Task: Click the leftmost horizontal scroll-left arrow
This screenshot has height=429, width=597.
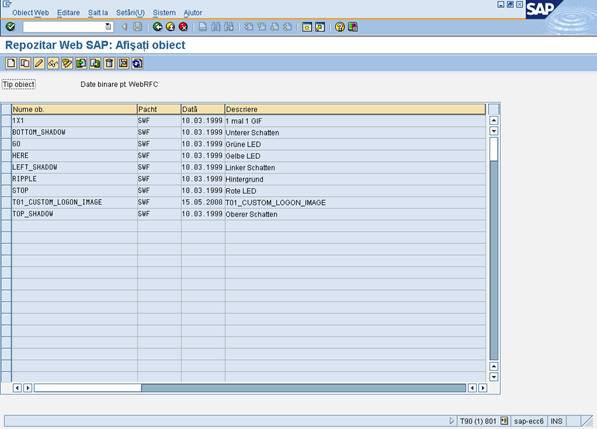Action: click(x=17, y=388)
